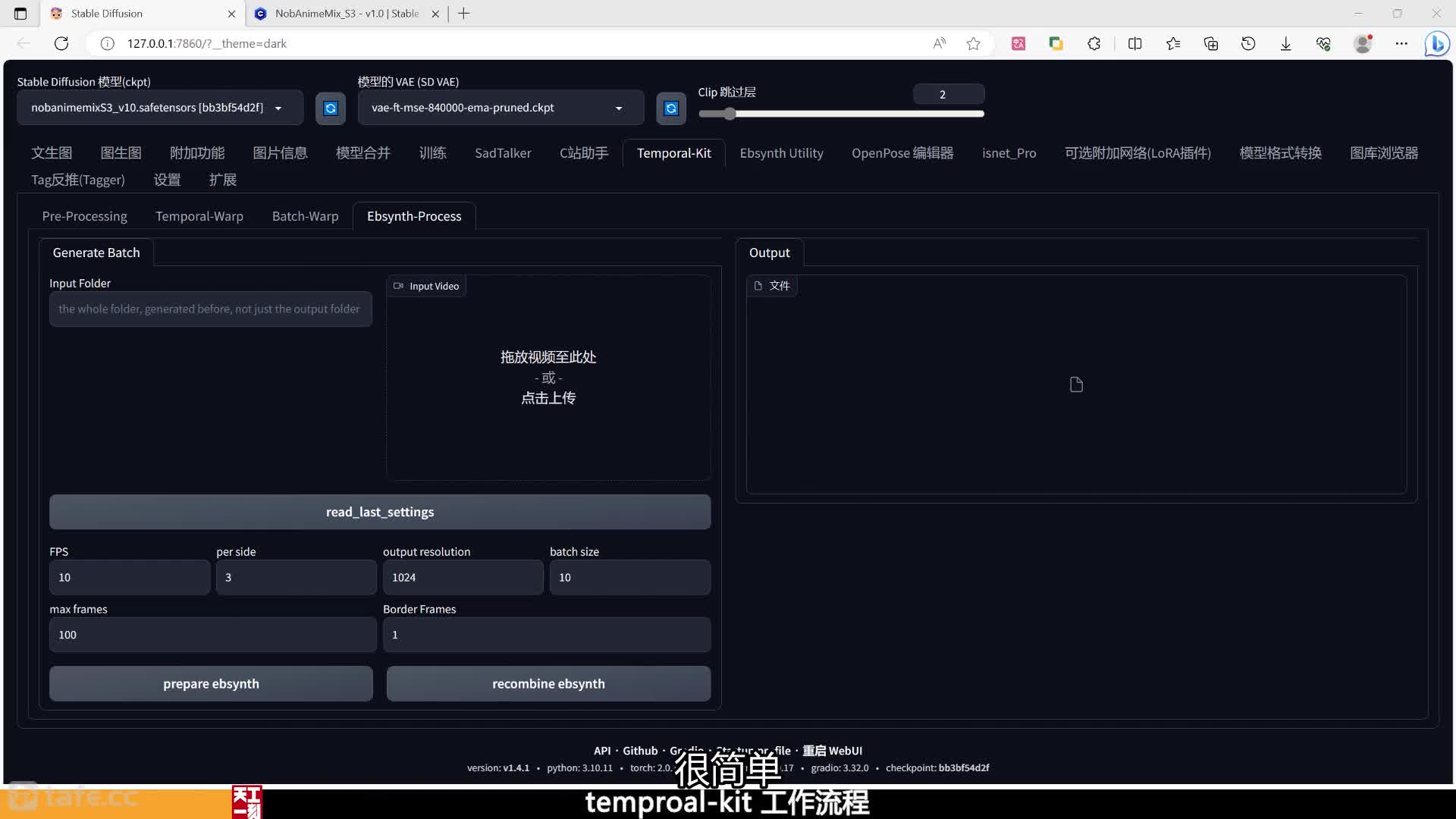Open the SadTalker tab
The height and width of the screenshot is (819, 1456).
(503, 153)
